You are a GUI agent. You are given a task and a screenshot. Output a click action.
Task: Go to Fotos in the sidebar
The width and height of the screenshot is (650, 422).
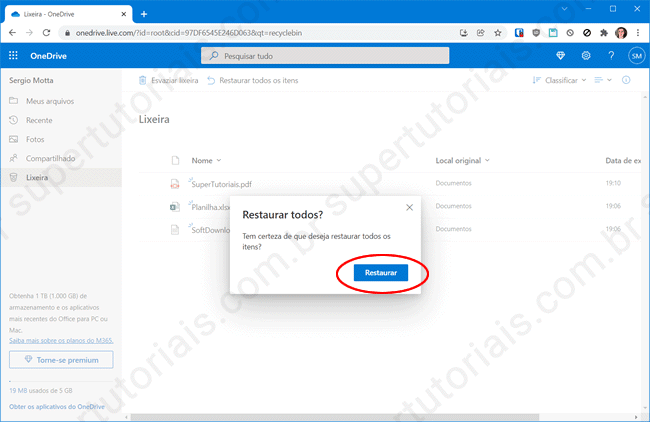pos(35,139)
